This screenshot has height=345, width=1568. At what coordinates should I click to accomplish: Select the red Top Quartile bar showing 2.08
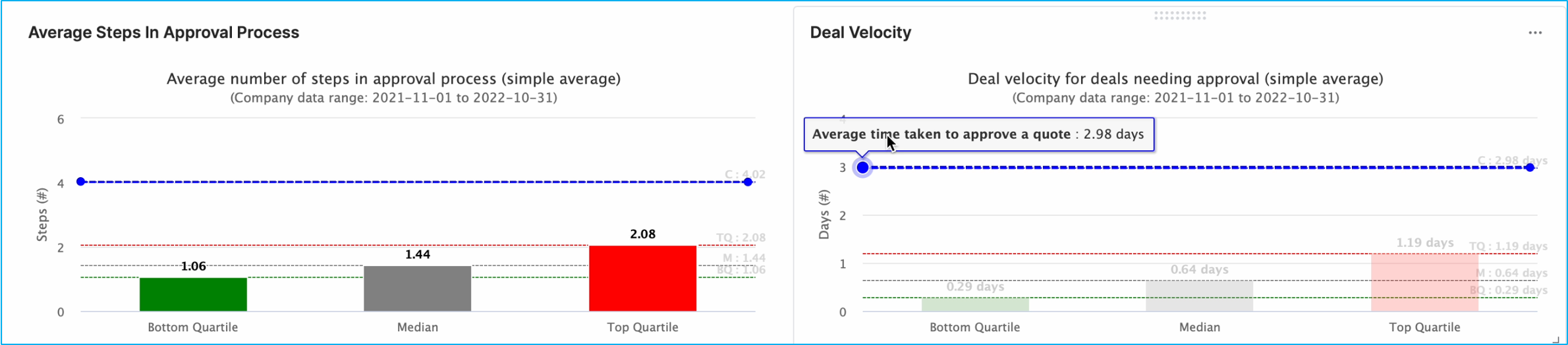click(642, 278)
